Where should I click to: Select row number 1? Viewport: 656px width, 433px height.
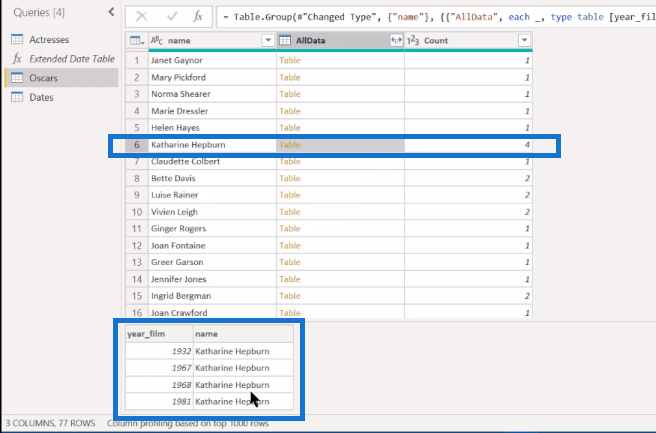click(x=137, y=60)
